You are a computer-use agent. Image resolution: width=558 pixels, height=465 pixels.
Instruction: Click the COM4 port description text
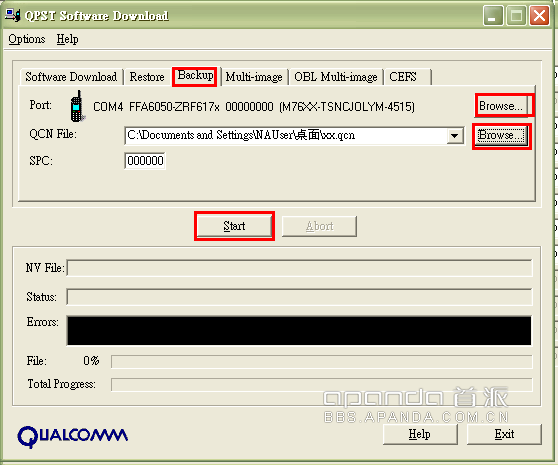pos(254,107)
